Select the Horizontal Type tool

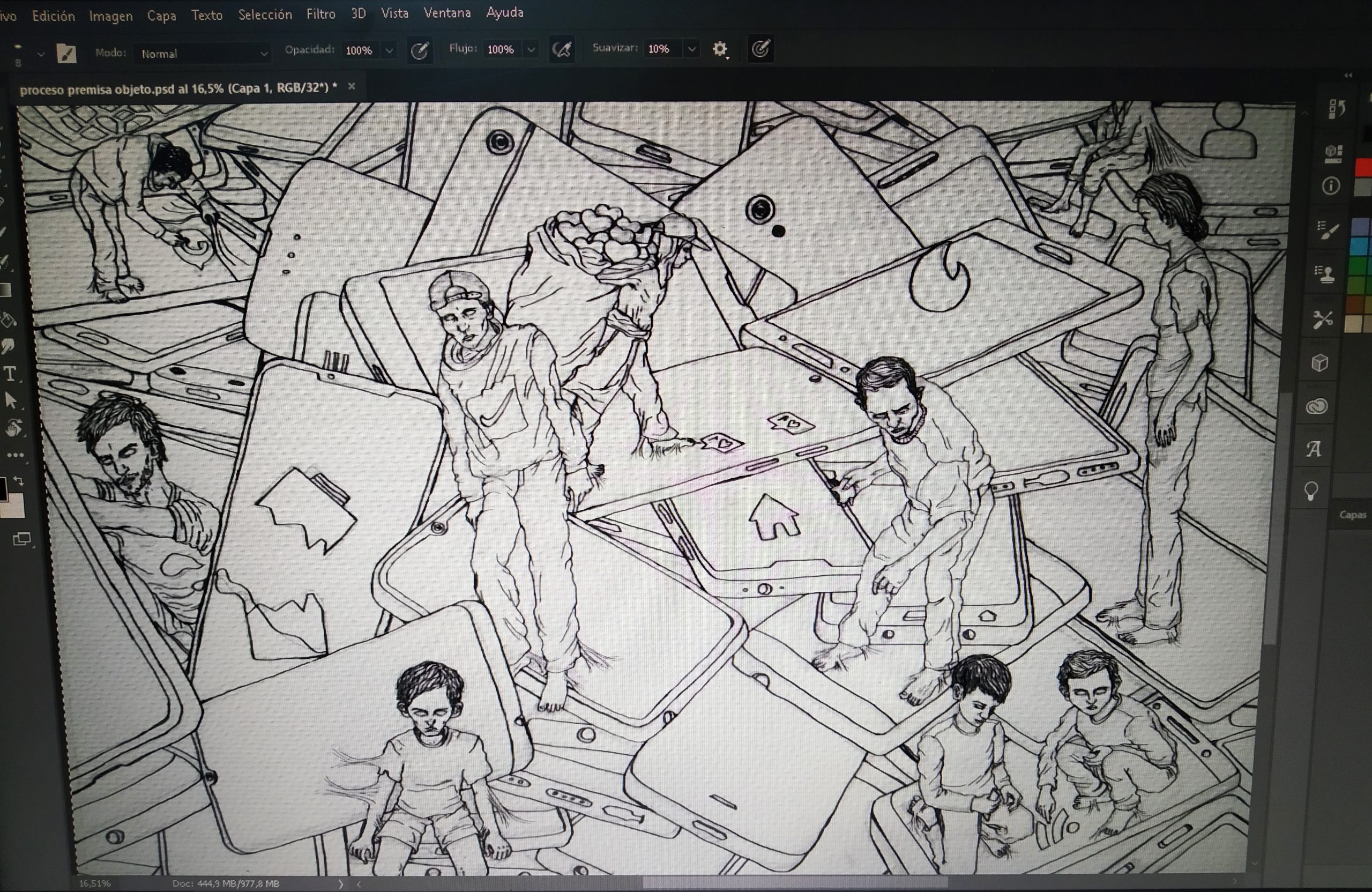[10, 374]
